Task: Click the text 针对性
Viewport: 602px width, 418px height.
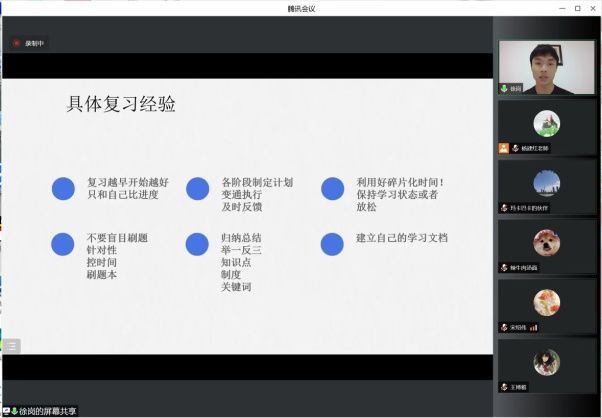Action: coord(102,250)
